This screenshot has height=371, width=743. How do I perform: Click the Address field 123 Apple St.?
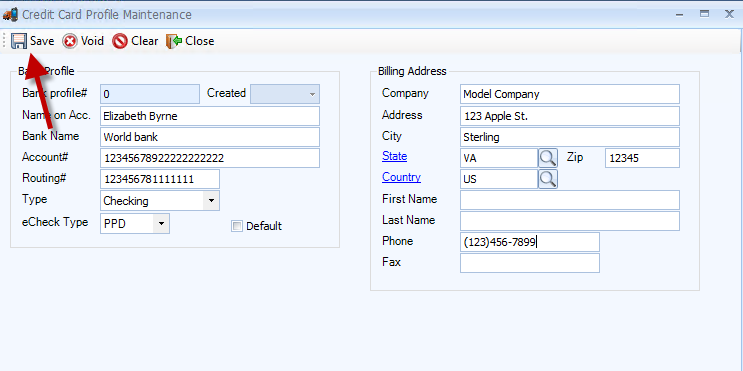coord(570,116)
